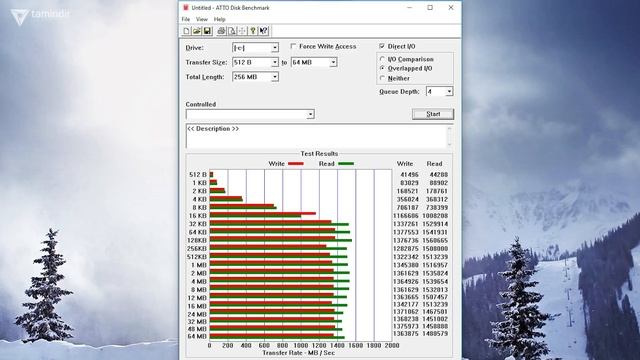The height and width of the screenshot is (360, 640).
Task: Open the Drive dropdown
Action: tap(275, 48)
